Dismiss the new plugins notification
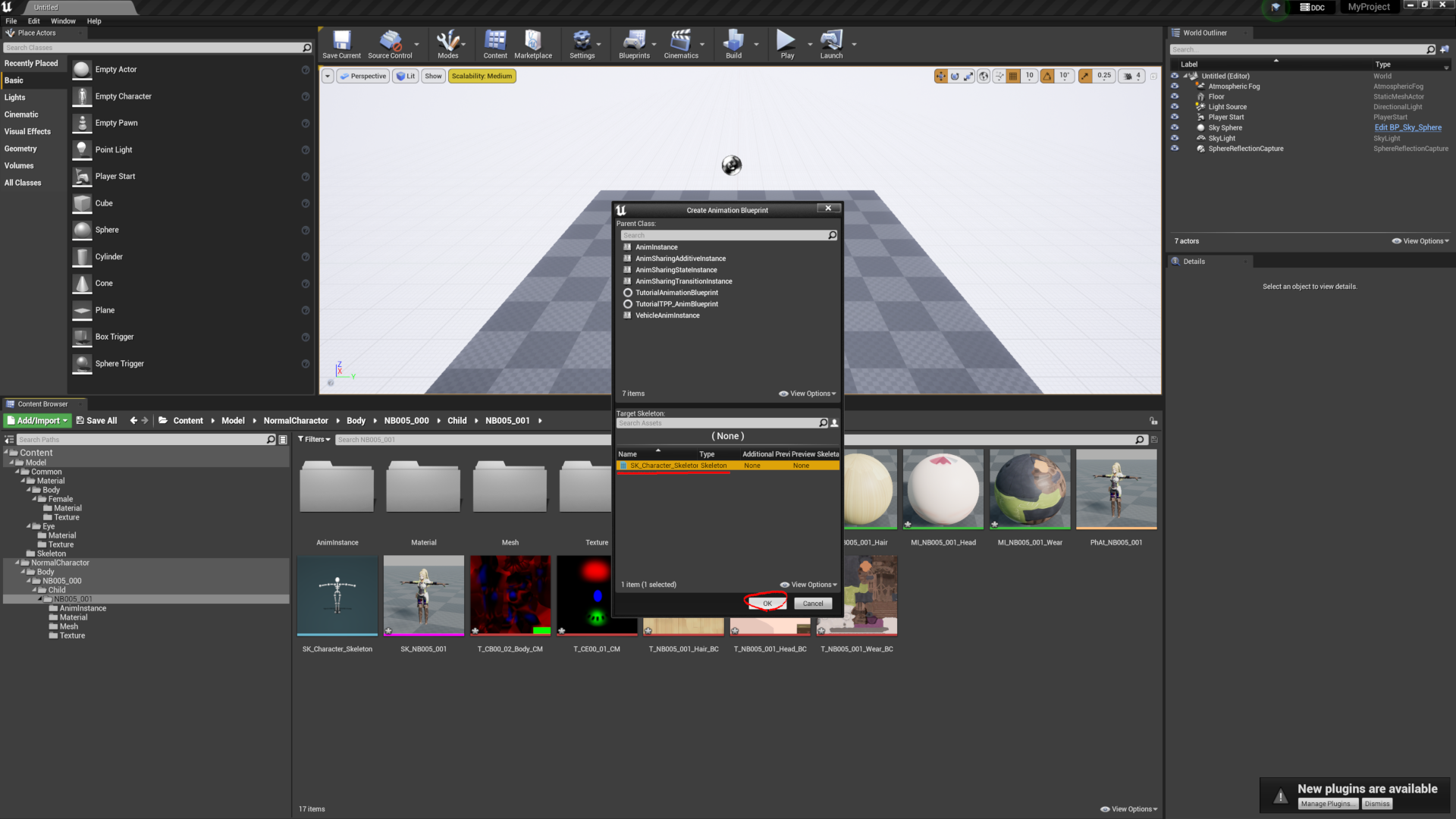Screen dimensions: 1456x819 pyautogui.click(x=1377, y=804)
